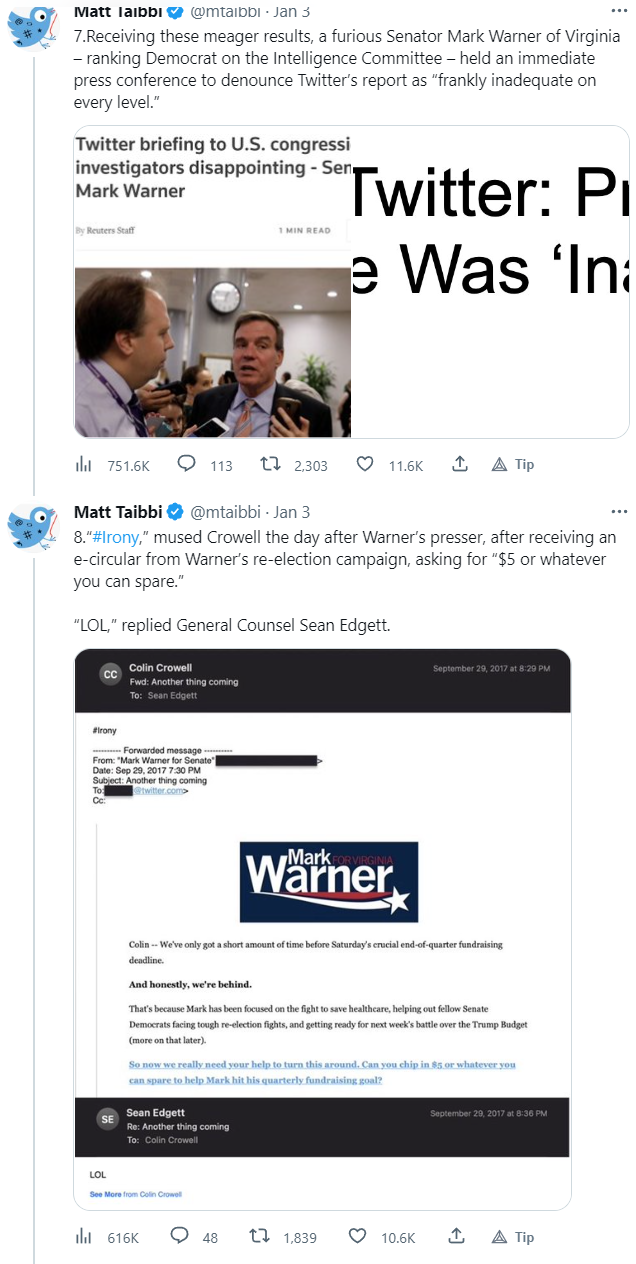The height and width of the screenshot is (1264, 636).
Task: View analytics icon showing 751.6K views
Action: pyautogui.click(x=85, y=464)
